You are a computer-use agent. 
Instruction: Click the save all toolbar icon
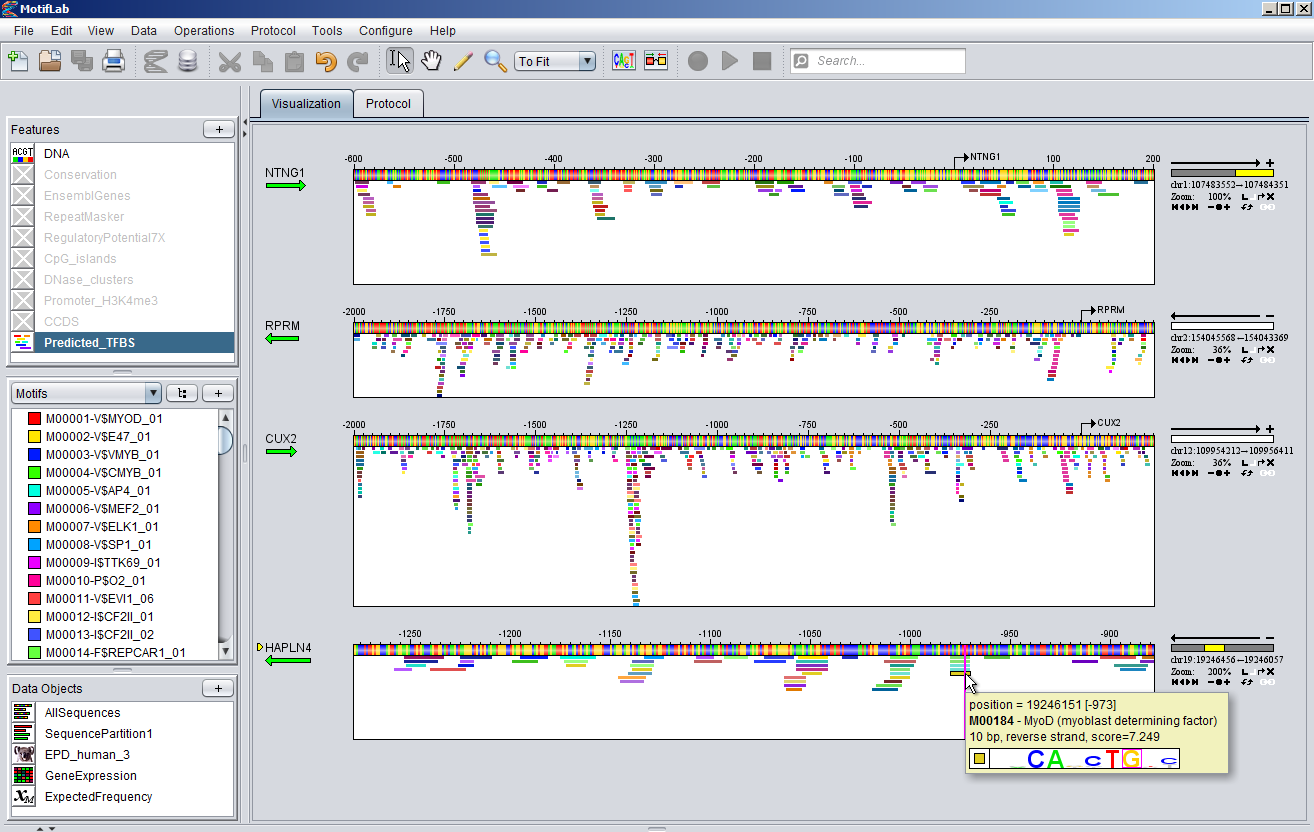pyautogui.click(x=82, y=61)
